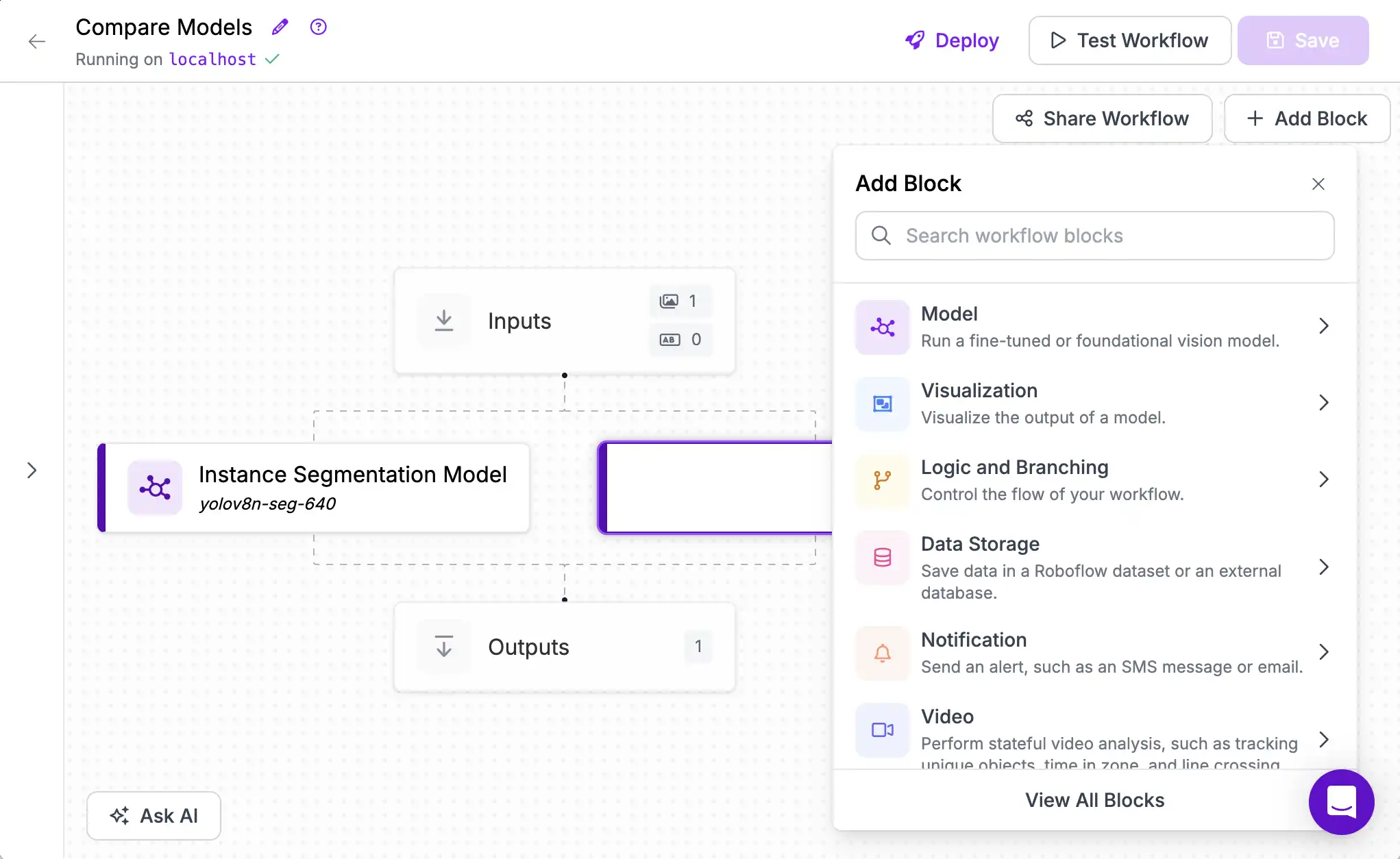Click the Notification block icon
The height and width of the screenshot is (859, 1400).
click(881, 652)
